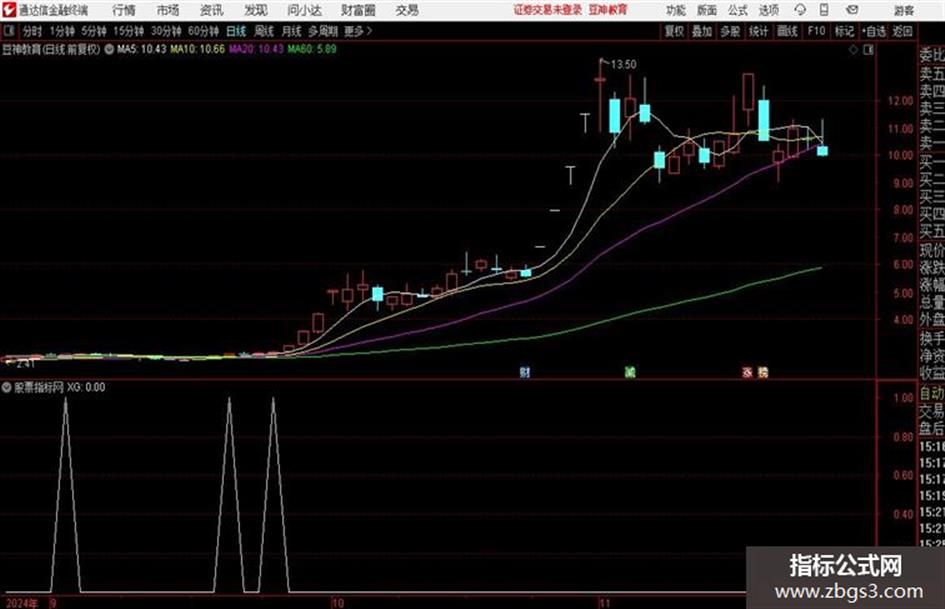The width and height of the screenshot is (945, 609).
Task: Click the 证券交易未登录 login link
Action: click(548, 10)
